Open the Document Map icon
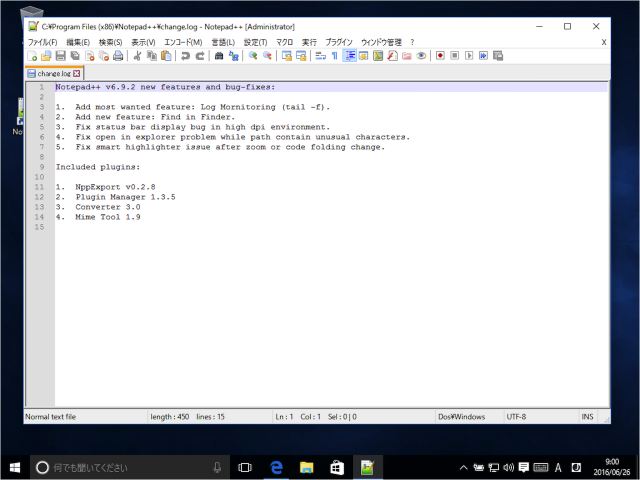The height and width of the screenshot is (480, 640). pos(378,56)
